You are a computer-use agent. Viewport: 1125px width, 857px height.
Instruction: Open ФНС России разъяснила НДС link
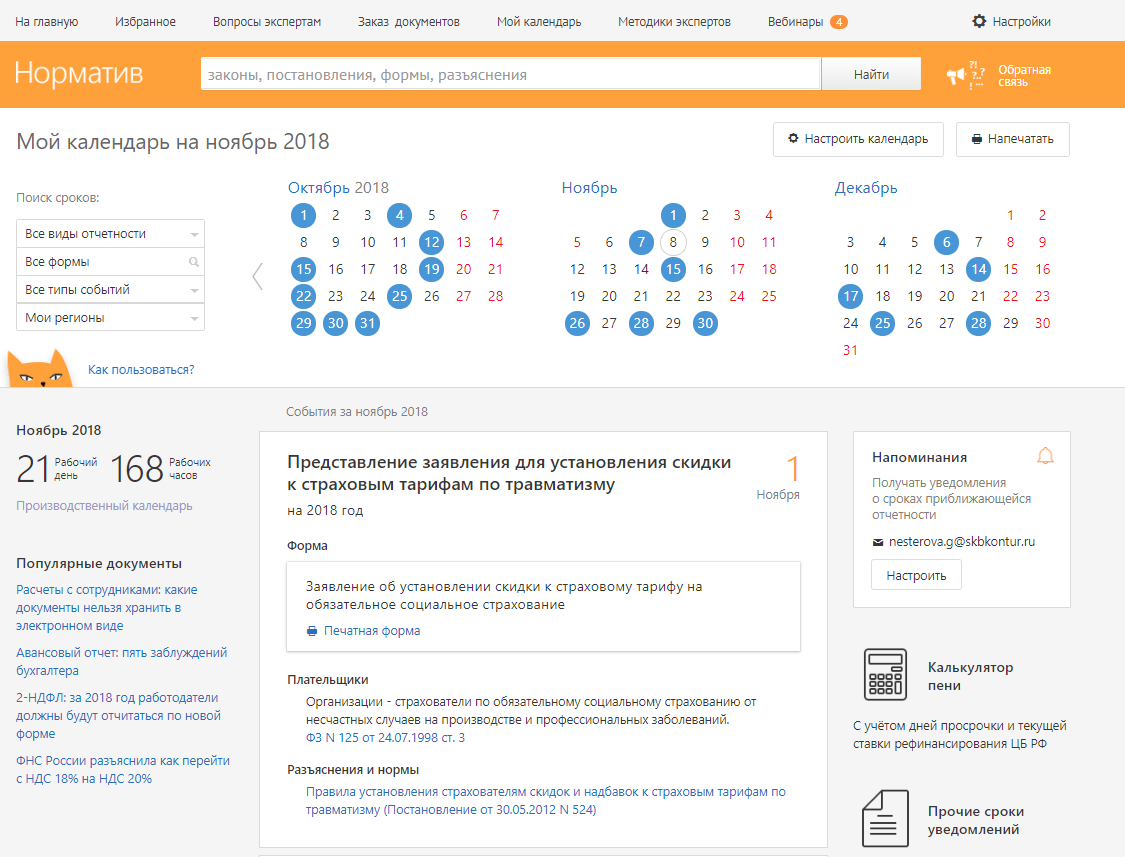(x=123, y=769)
